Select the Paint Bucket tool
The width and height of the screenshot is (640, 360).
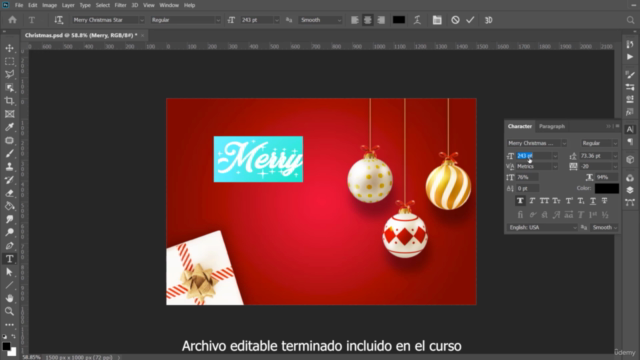(x=9, y=206)
